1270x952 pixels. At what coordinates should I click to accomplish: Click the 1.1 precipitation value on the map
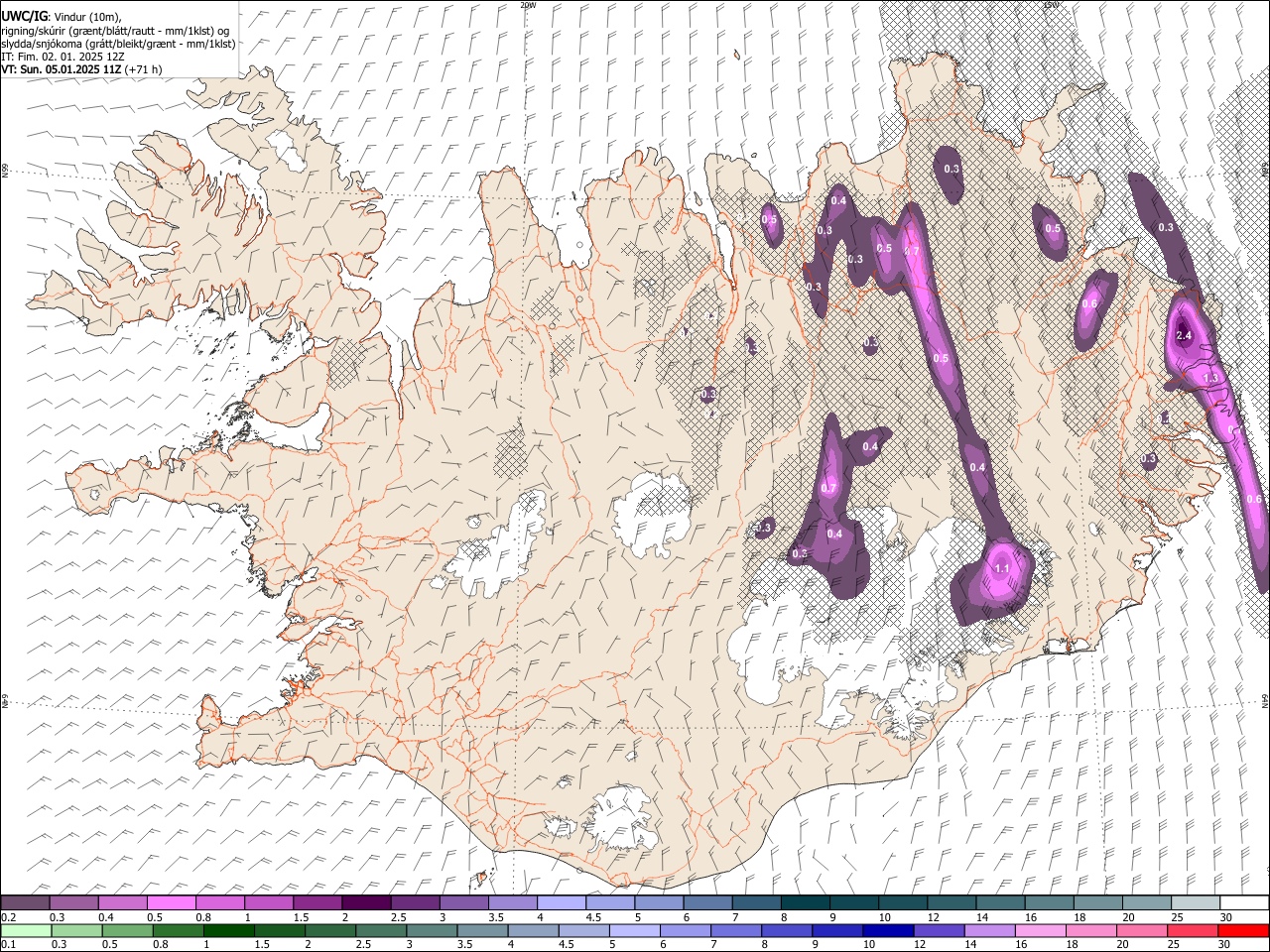click(1001, 568)
